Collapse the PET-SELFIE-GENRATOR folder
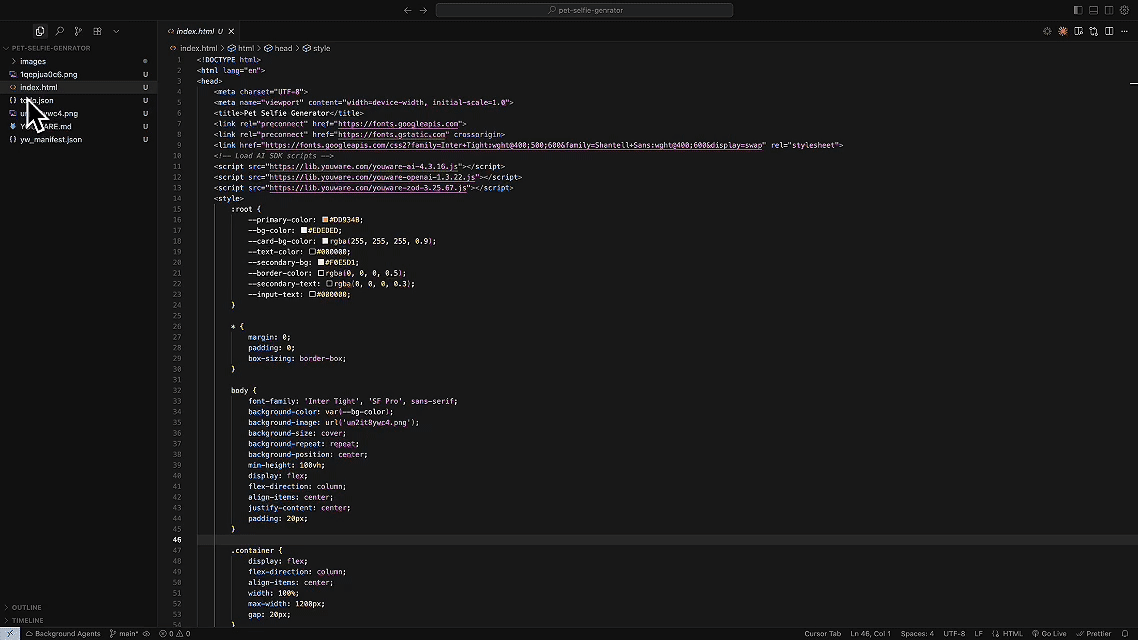The height and width of the screenshot is (640, 1138). point(55,47)
